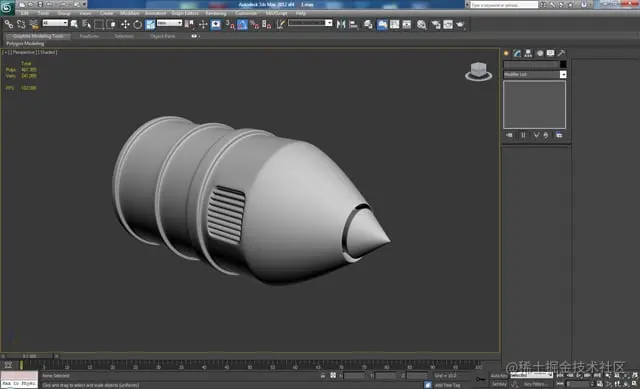Open the Rendered Frame Window
The height and width of the screenshot is (389, 640).
point(448,24)
